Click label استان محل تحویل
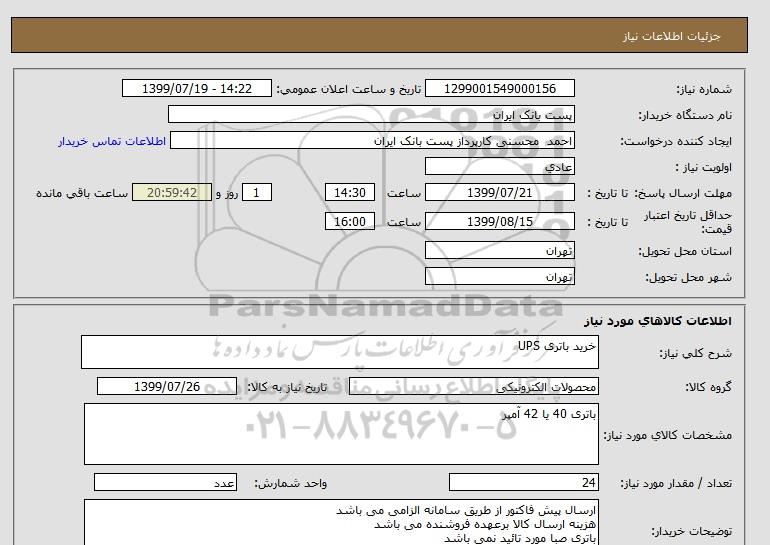Screen dimensions: 770x545 coord(685,251)
